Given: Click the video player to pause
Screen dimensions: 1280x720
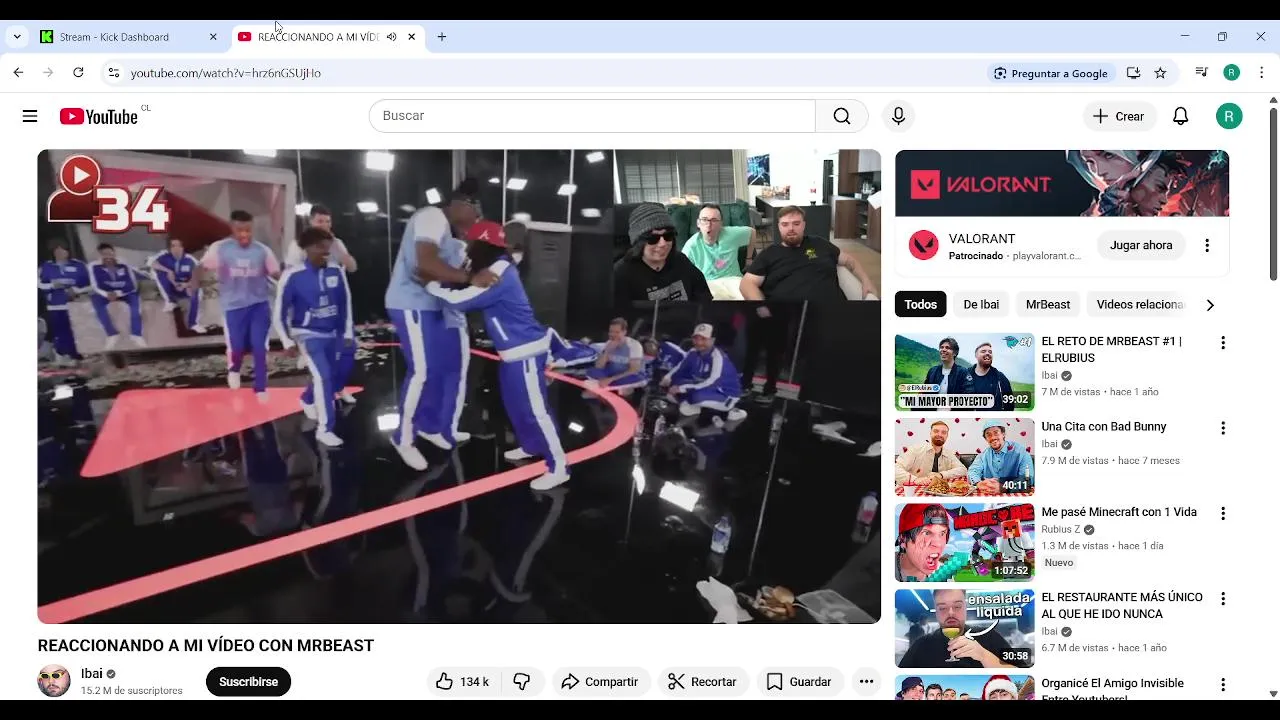Looking at the screenshot, I should [459, 386].
